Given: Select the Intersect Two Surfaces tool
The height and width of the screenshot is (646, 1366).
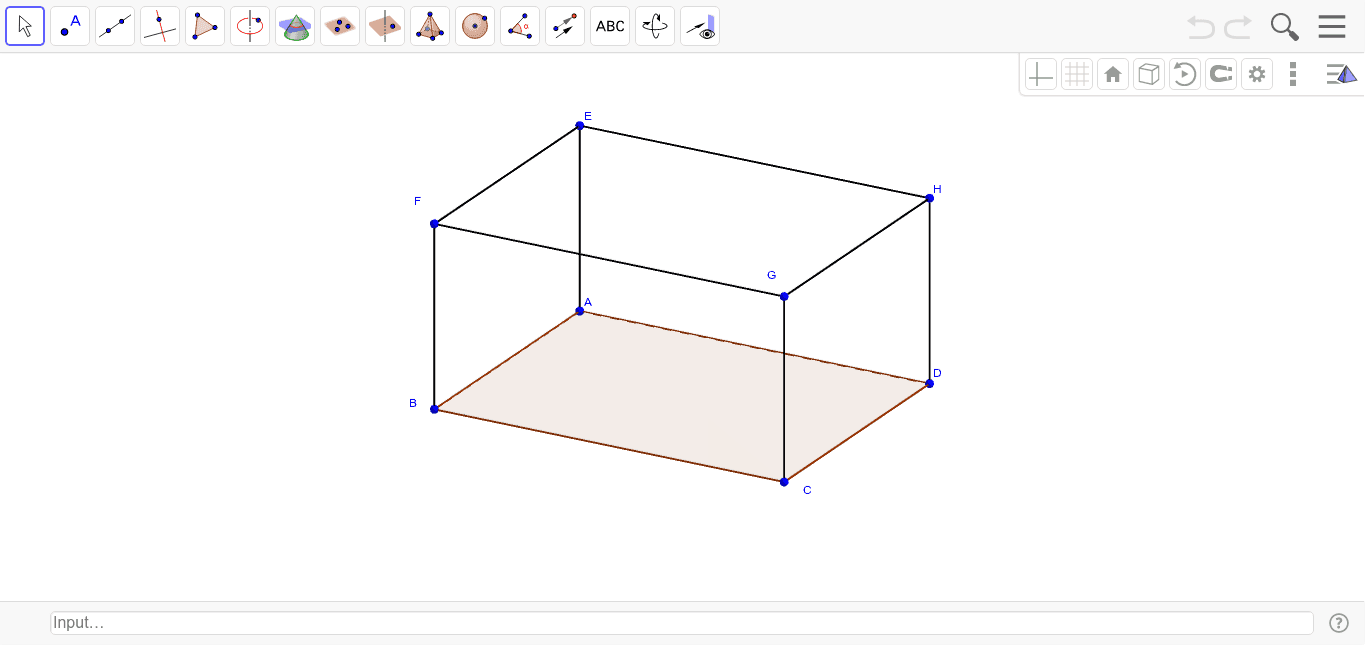Looking at the screenshot, I should pos(295,26).
